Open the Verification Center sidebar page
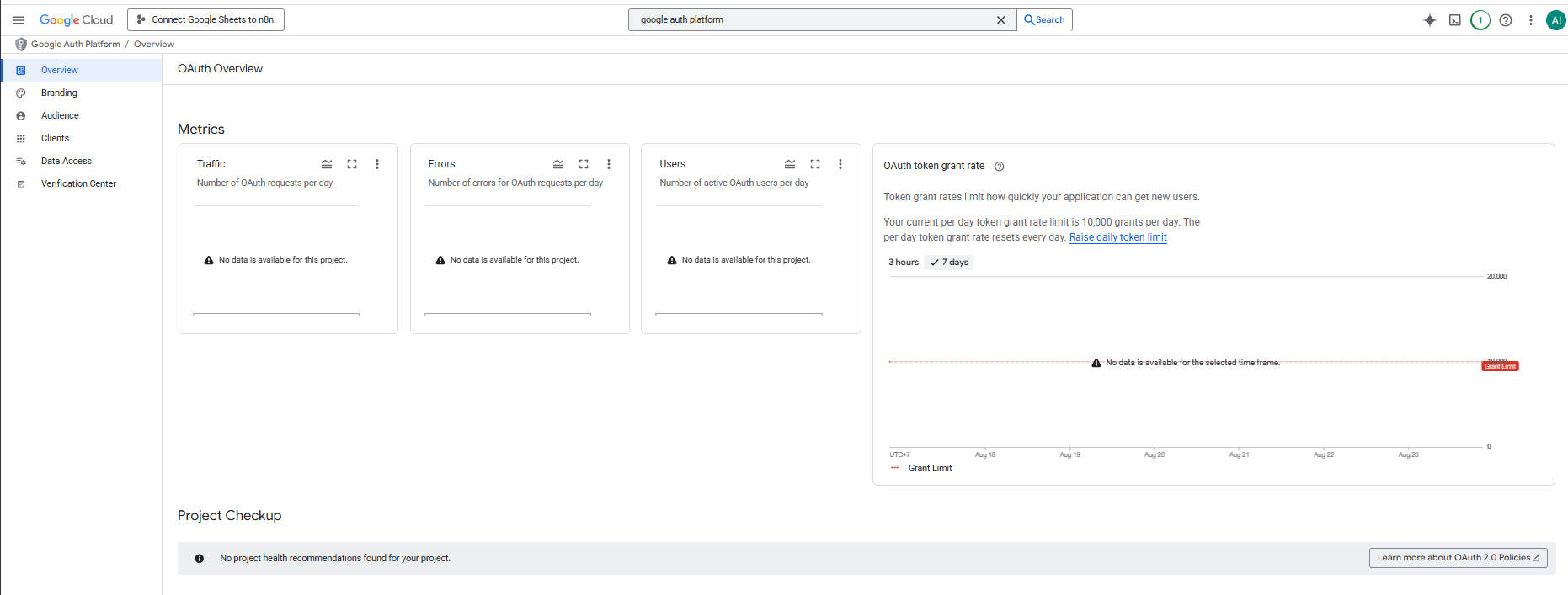Screen dimensions: 1568x595 (x=81, y=184)
